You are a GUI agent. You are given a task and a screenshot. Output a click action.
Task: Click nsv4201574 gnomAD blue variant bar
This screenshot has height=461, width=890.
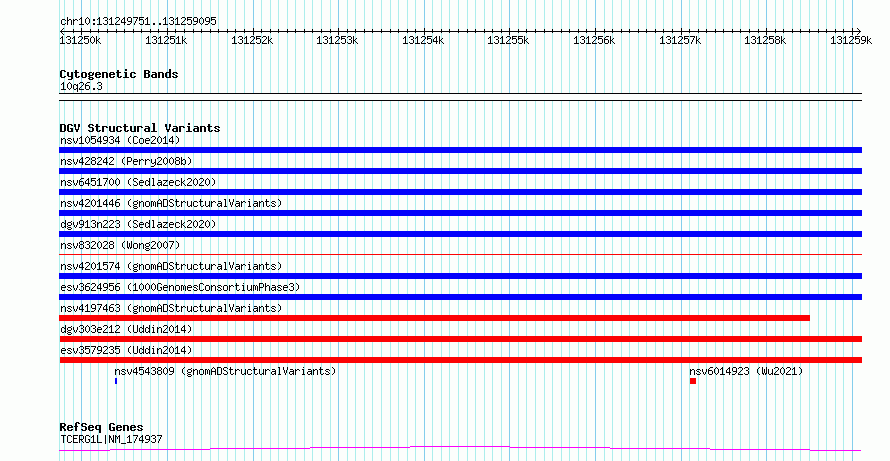pos(460,276)
